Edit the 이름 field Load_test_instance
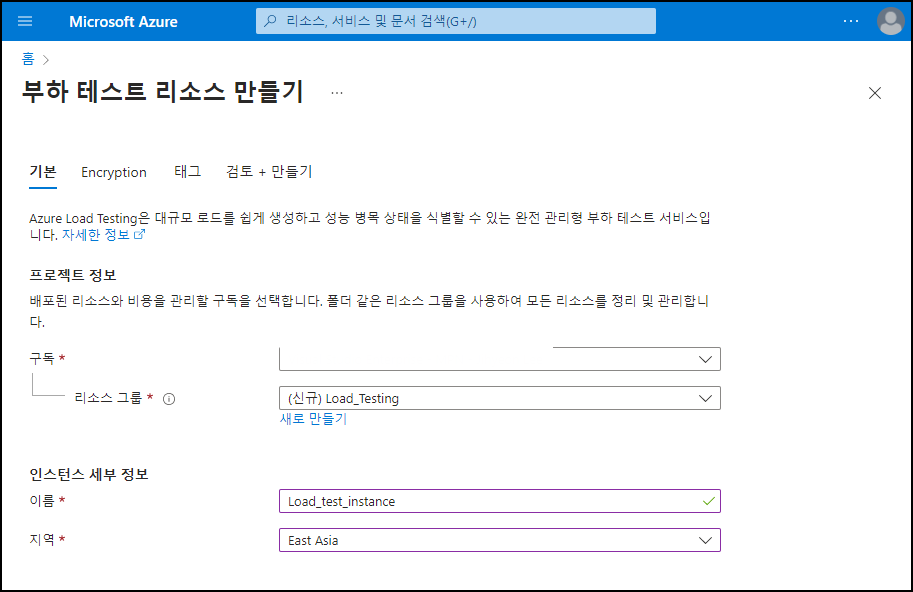The width and height of the screenshot is (913, 592). coord(500,501)
